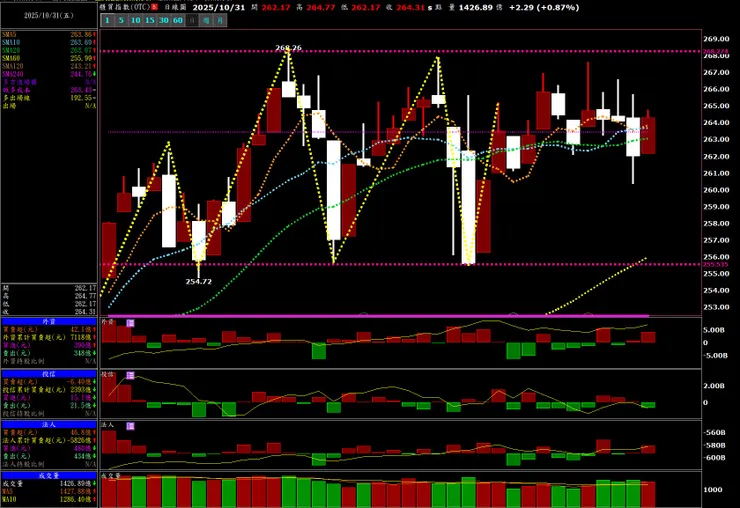This screenshot has height=508, width=740.
Task: Click the peak price label 268.26
Action: [288, 48]
